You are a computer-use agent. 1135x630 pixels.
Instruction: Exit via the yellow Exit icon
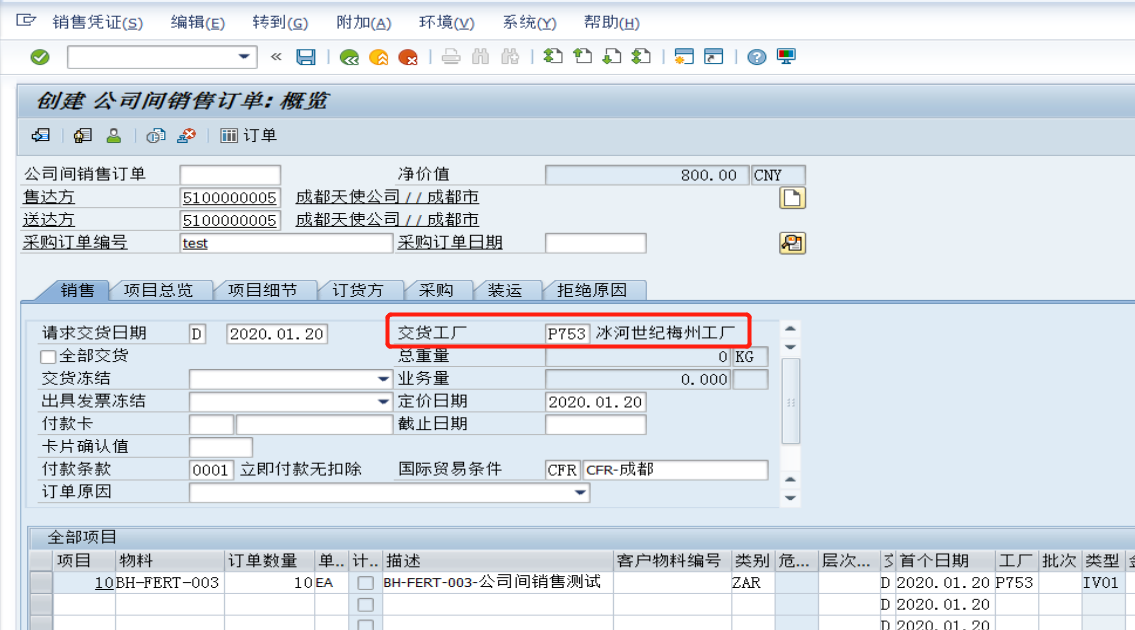379,56
